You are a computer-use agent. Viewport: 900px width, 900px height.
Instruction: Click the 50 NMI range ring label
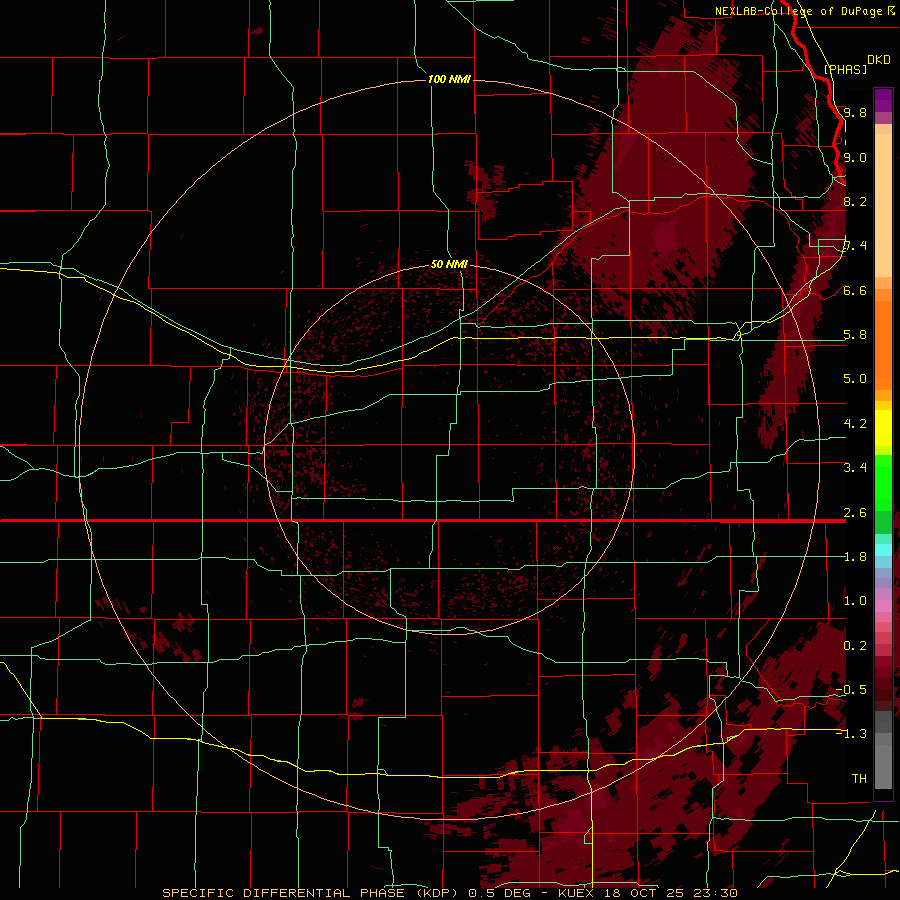(449, 264)
